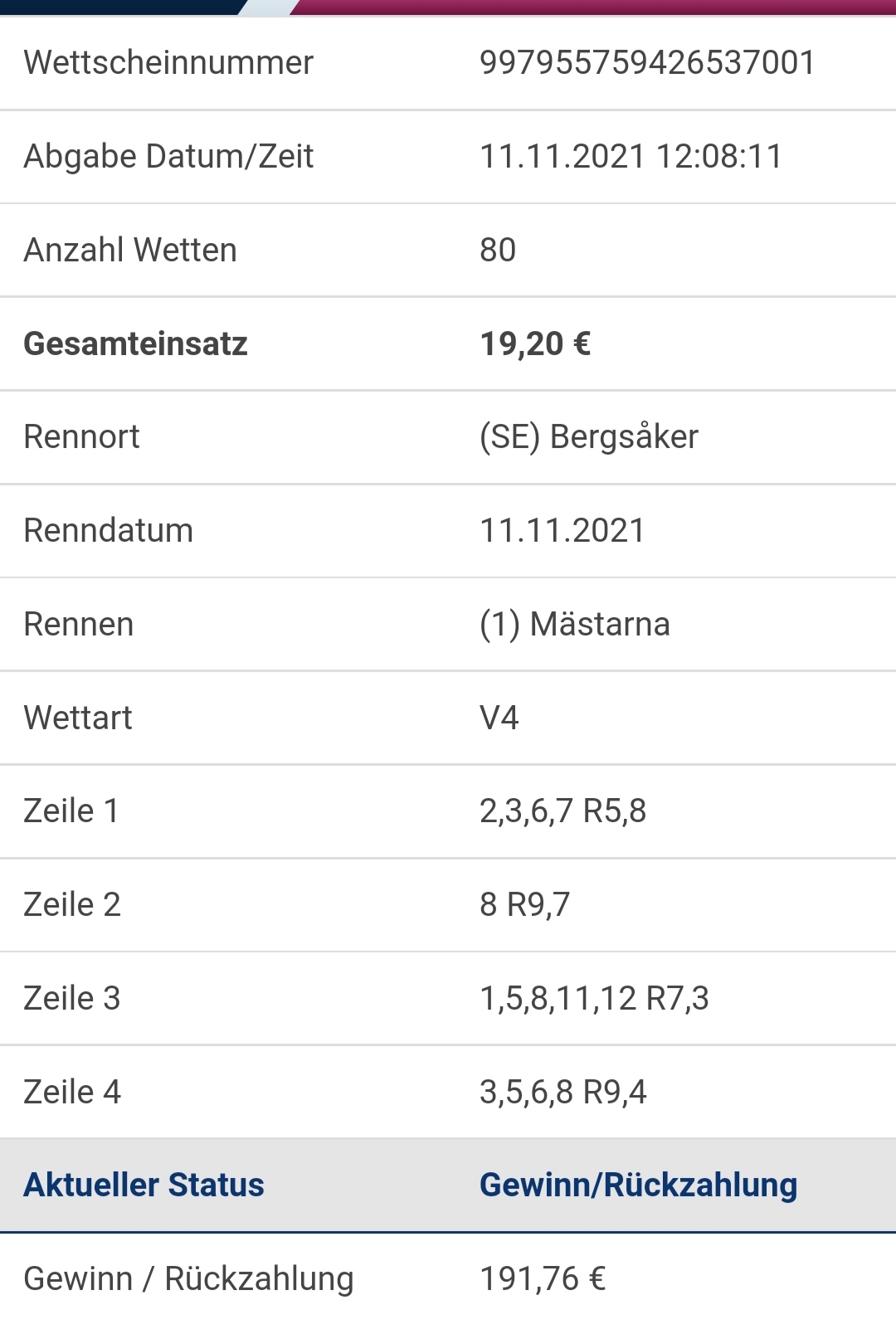896x1324 pixels.
Task: Click the Zeile 4 selection 3,5,6,8 R9,4
Action: (x=563, y=1093)
